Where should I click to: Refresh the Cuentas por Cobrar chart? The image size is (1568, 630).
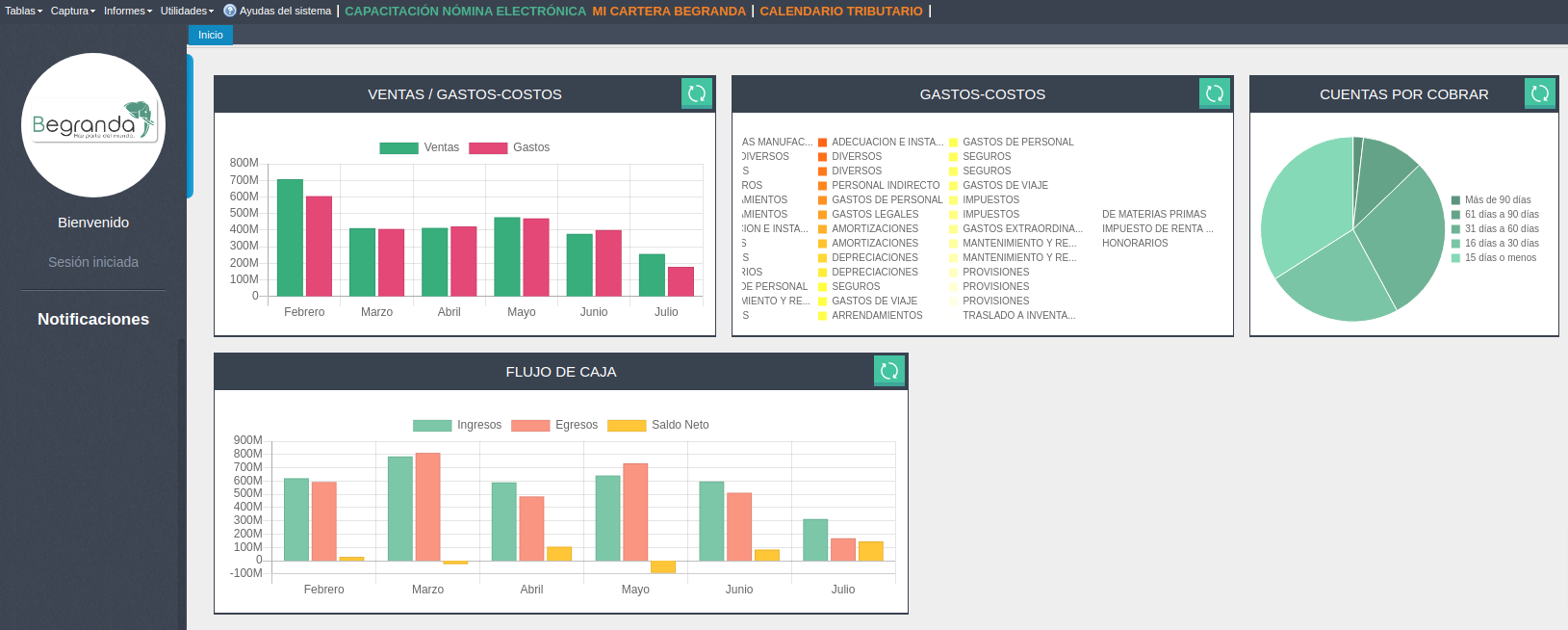click(1540, 93)
